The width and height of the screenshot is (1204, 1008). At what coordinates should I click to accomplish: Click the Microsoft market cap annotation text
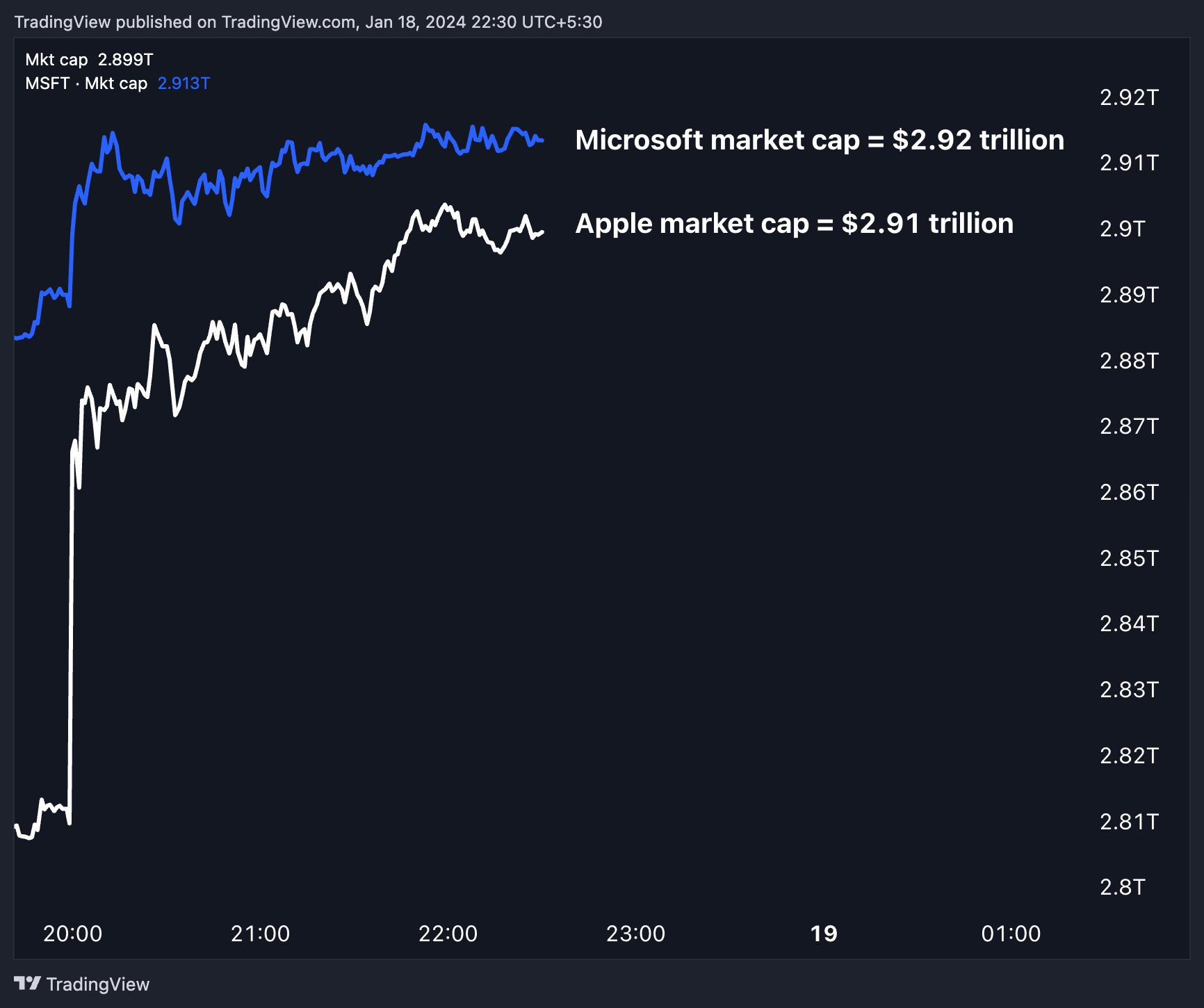[x=819, y=140]
